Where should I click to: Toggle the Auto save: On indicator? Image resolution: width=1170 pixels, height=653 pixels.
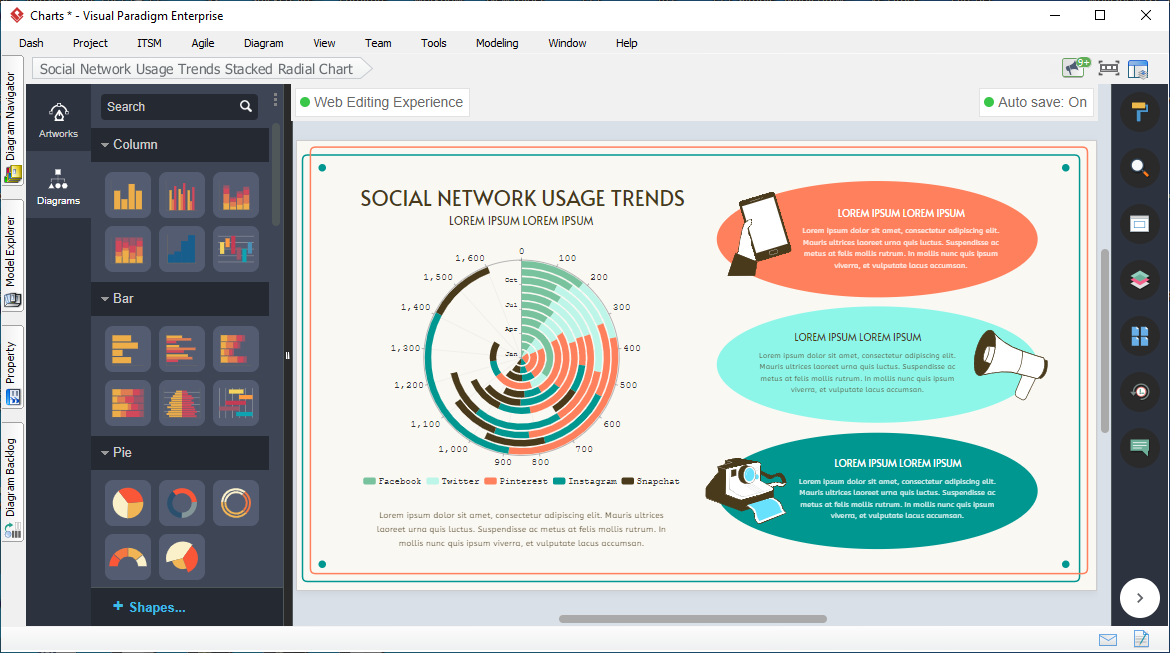[x=1036, y=102]
